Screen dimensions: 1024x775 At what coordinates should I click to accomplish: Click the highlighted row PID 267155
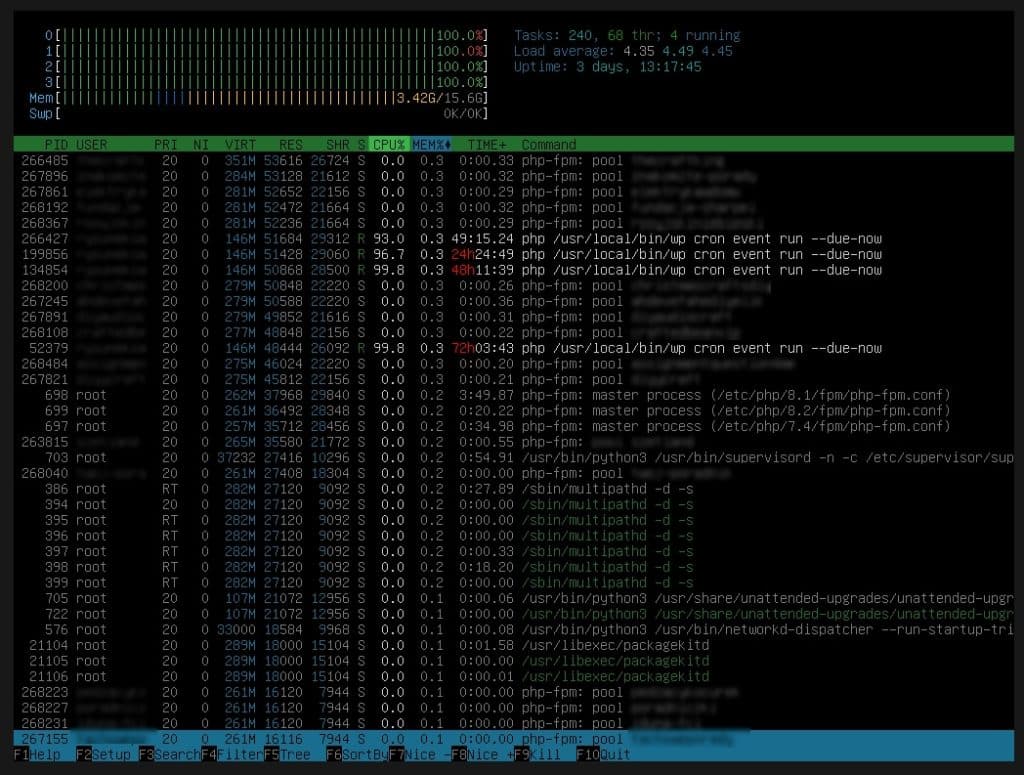click(513, 739)
